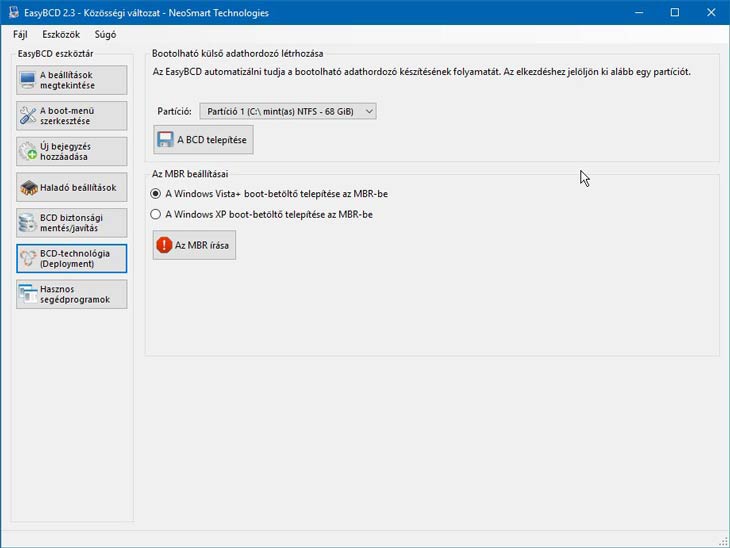The image size is (730, 548).
Task: Open Haladó beállítások chip icon
Action: pyautogui.click(x=29, y=187)
